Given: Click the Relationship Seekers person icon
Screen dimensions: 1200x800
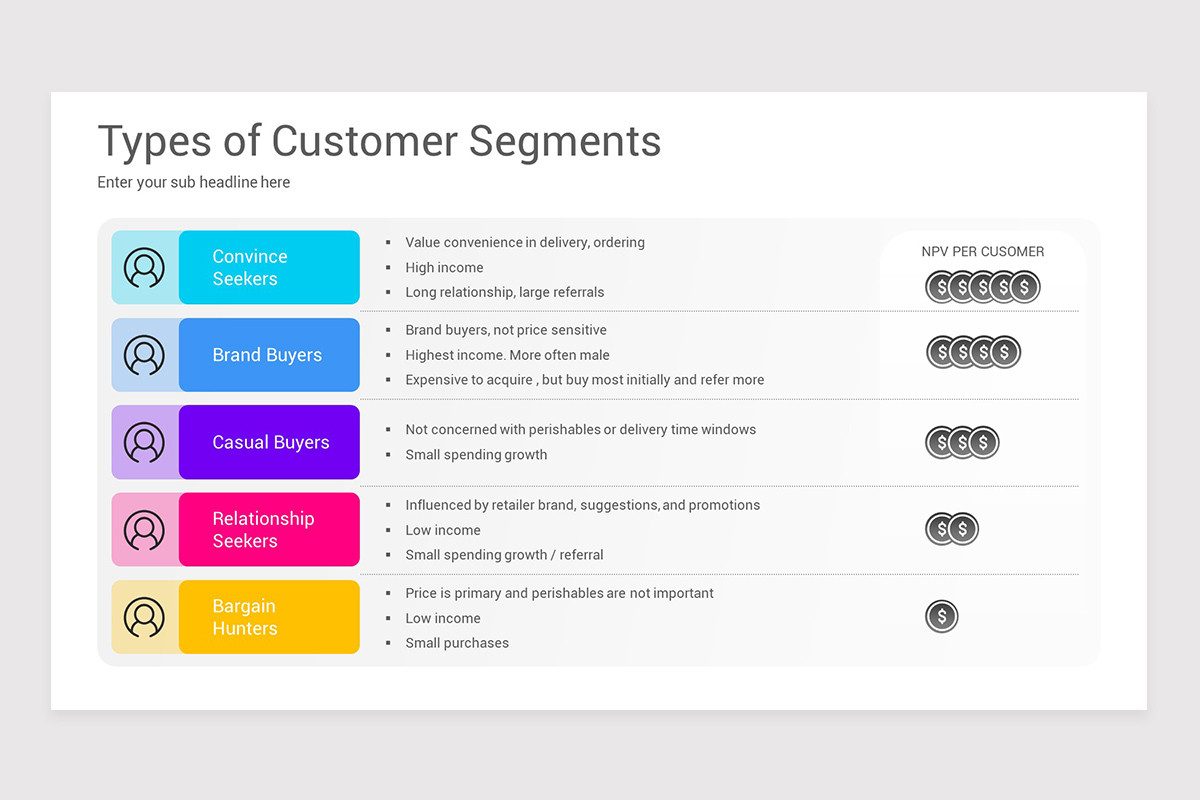Looking at the screenshot, I should tap(144, 530).
